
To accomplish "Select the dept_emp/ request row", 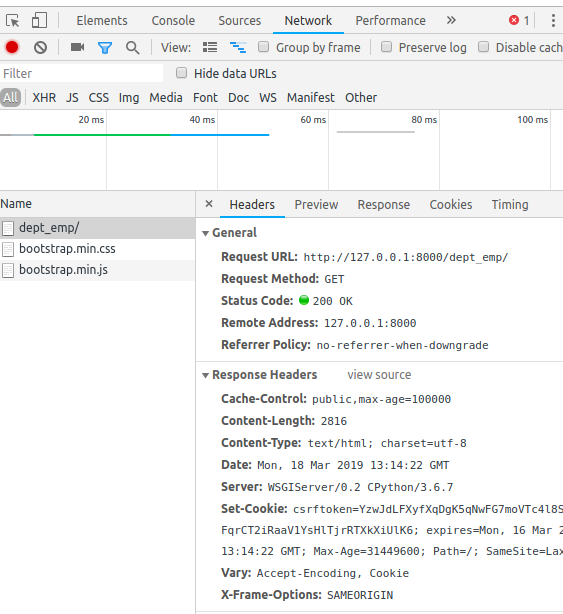I will point(97,228).
